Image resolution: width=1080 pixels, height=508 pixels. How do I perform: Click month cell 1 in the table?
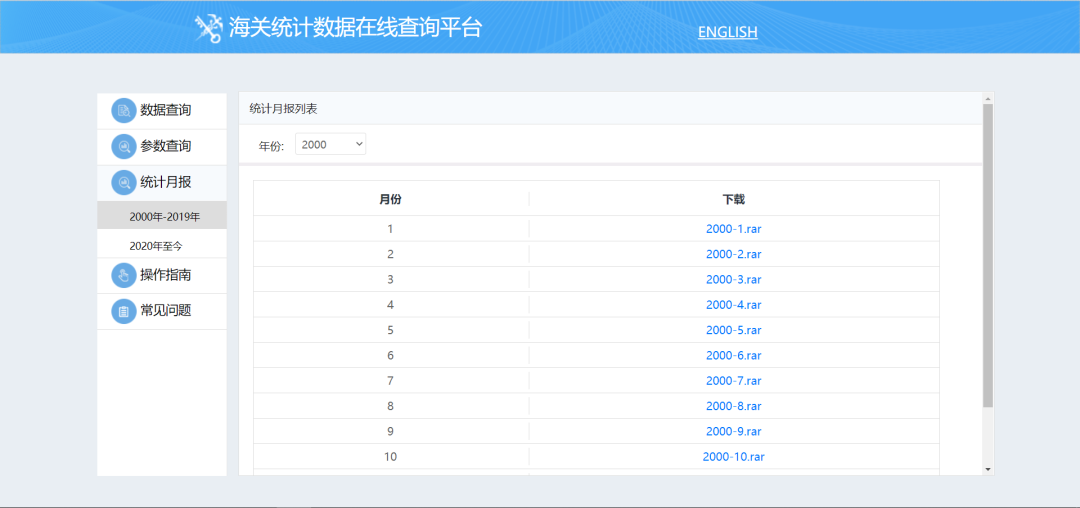pyautogui.click(x=391, y=229)
